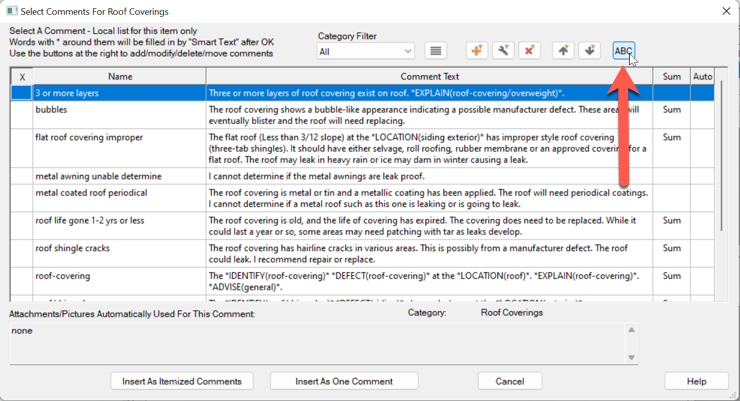Open the Category Filter dropdown
This screenshot has height=401, width=740.
point(365,51)
